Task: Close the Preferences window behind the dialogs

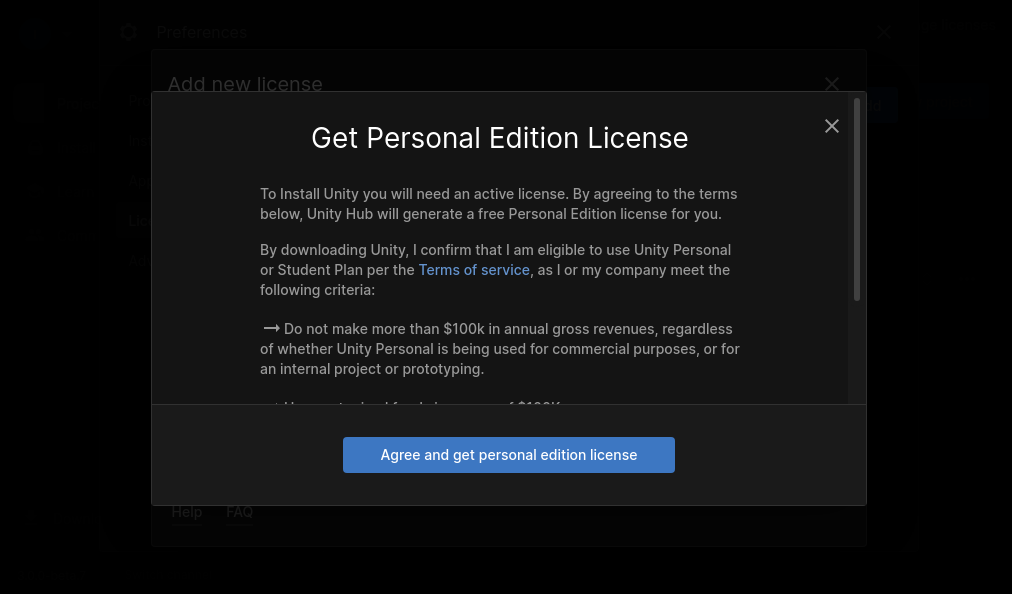Action: pos(884,32)
